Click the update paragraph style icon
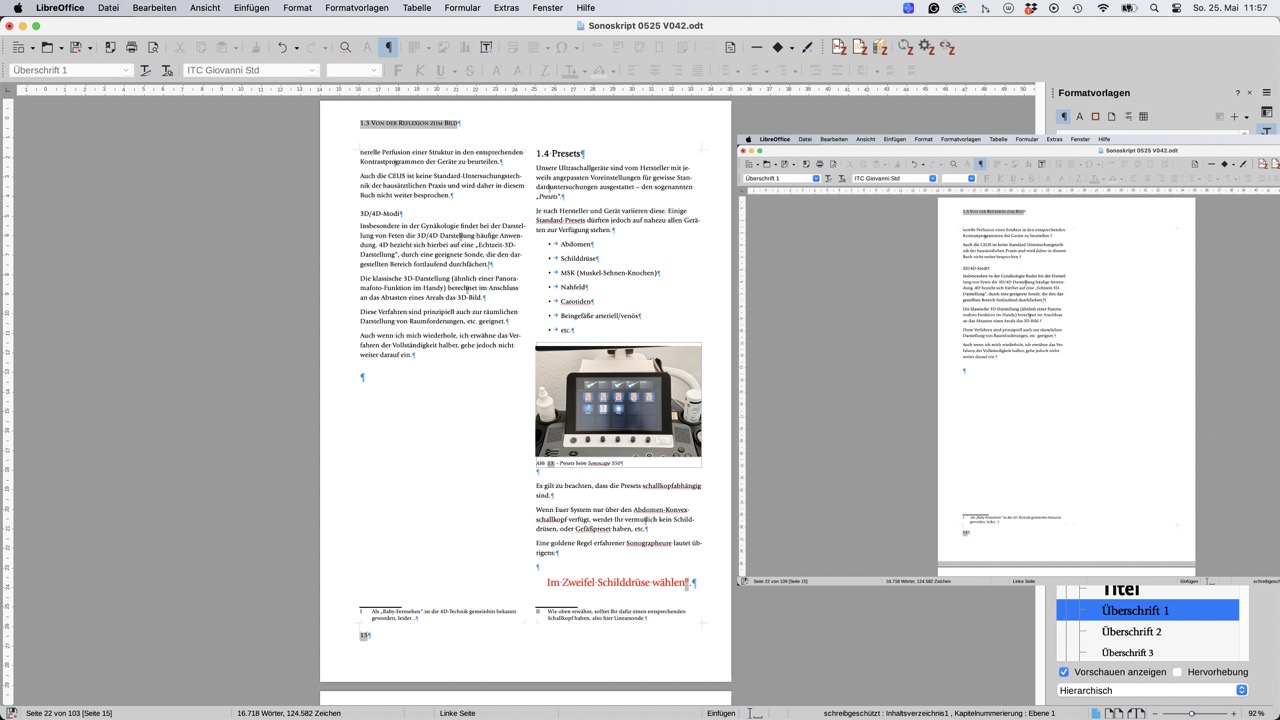Viewport: 1280px width, 720px height. 145,70
